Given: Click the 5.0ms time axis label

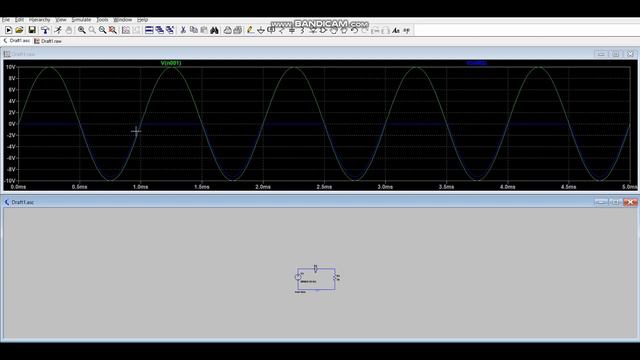Looking at the screenshot, I should pyautogui.click(x=629, y=187).
